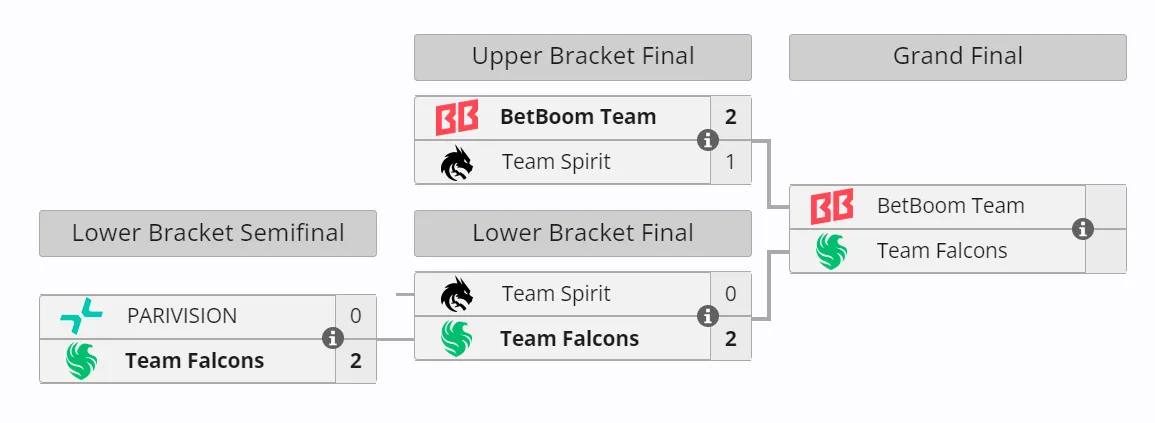Click PARIVISION logo in Lower Bracket Semifinal

click(81, 316)
